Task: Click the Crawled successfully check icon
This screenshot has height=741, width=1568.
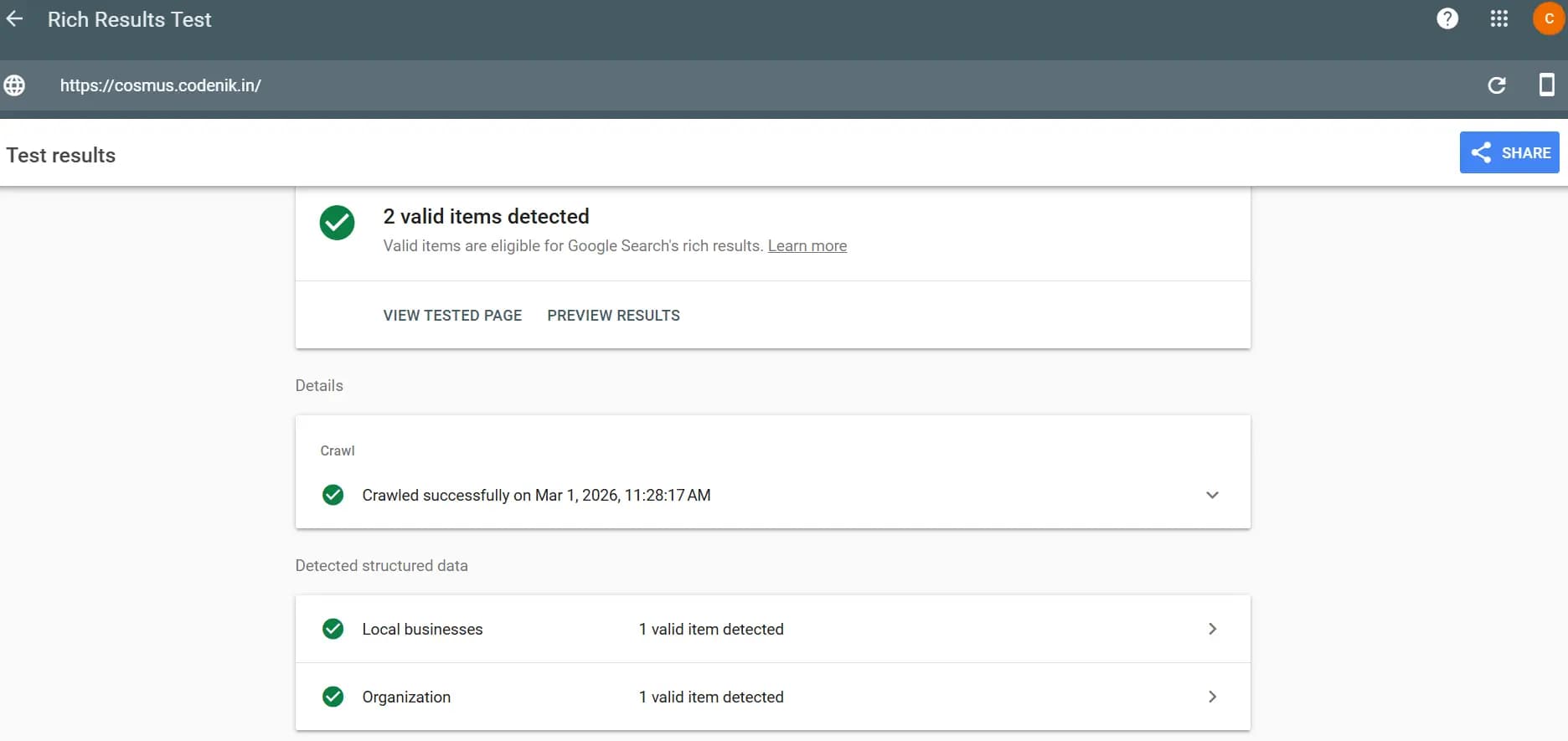Action: [x=333, y=495]
